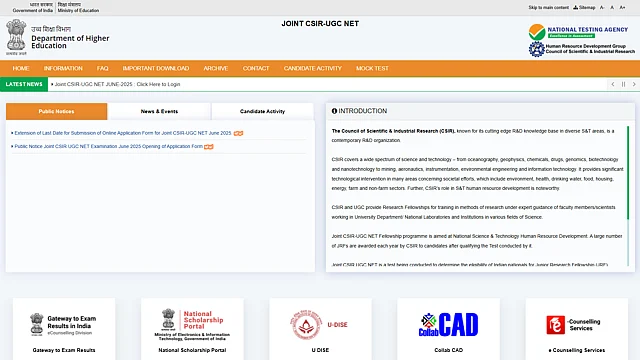Open the ARCHIVE menu item
640x360 pixels.
tap(216, 69)
